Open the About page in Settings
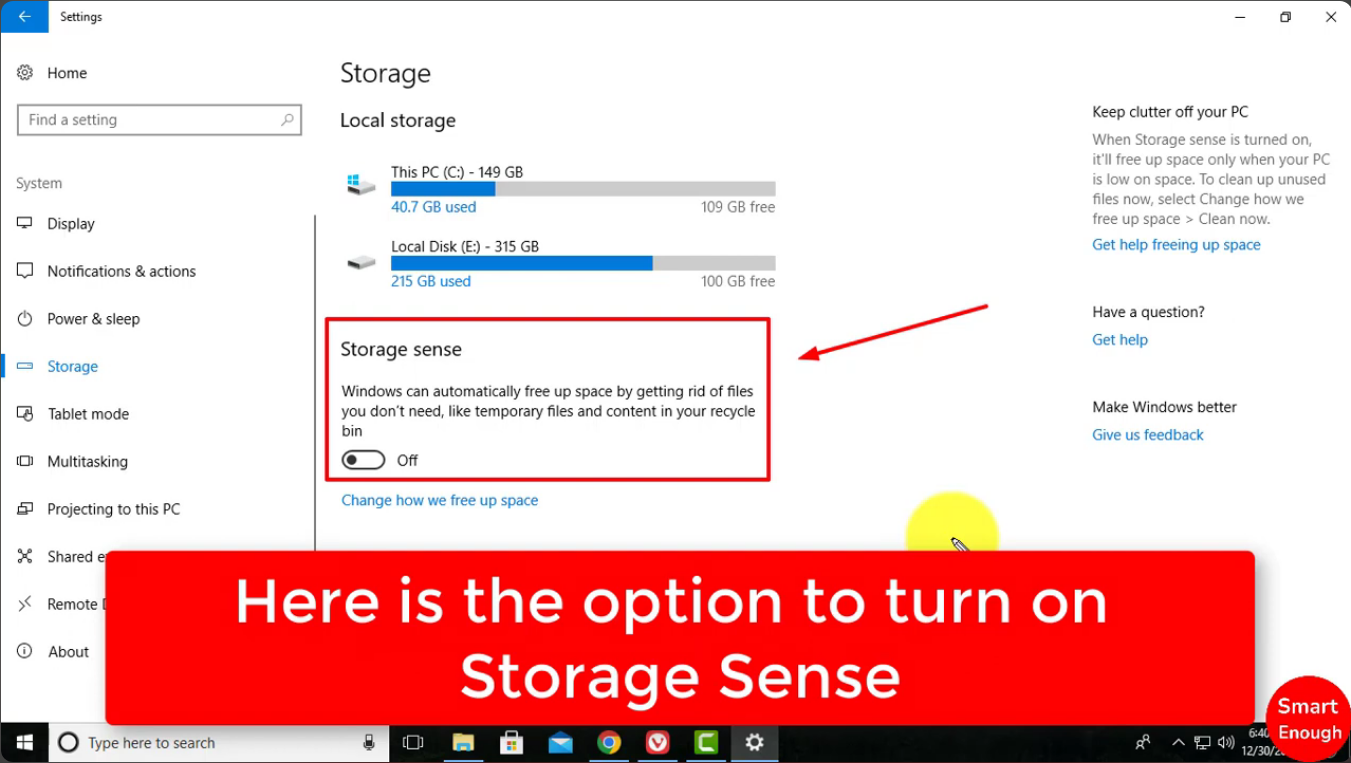1351x763 pixels. tap(68, 651)
